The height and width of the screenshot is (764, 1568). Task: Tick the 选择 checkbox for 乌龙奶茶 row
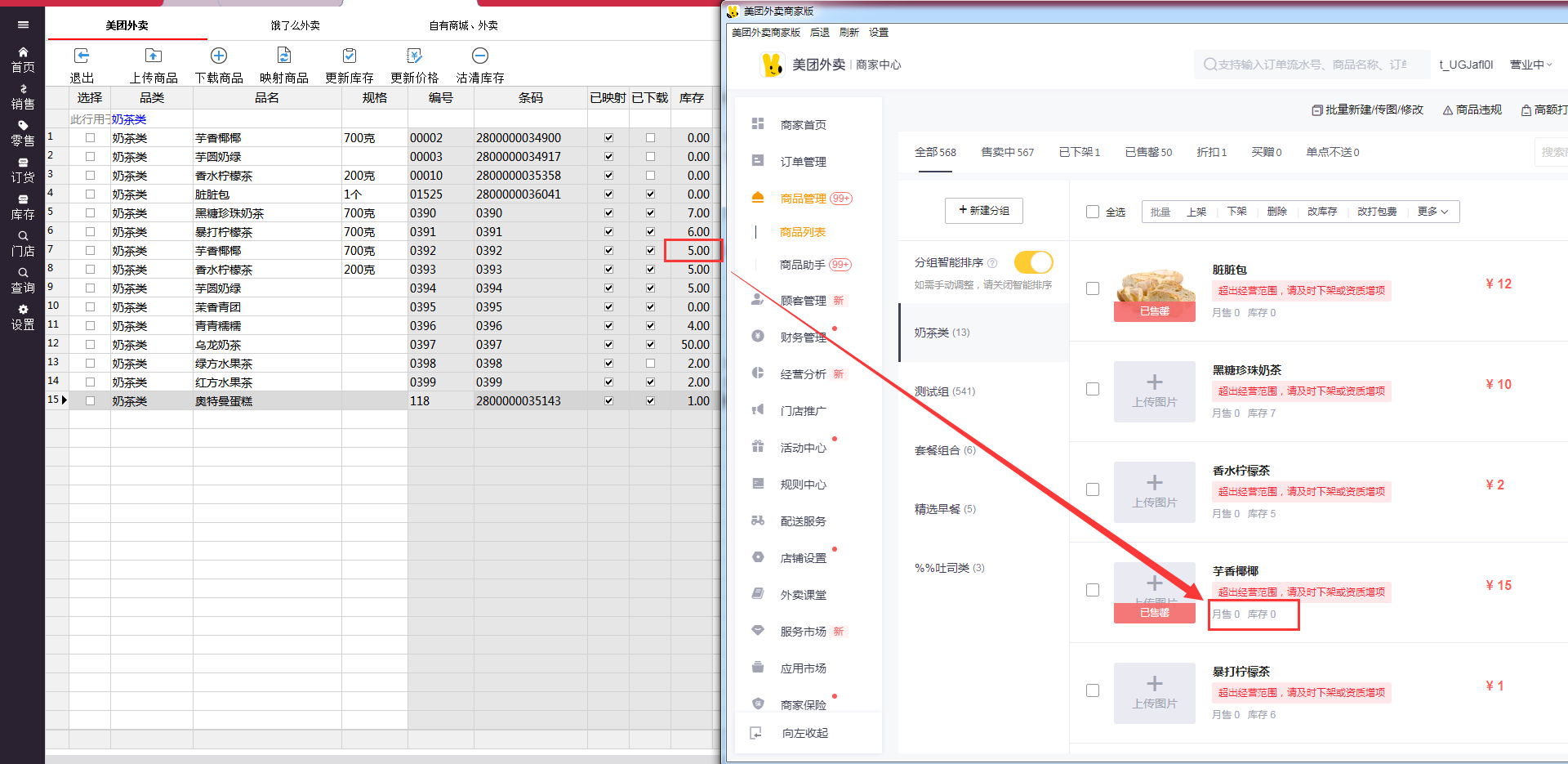pyautogui.click(x=90, y=345)
